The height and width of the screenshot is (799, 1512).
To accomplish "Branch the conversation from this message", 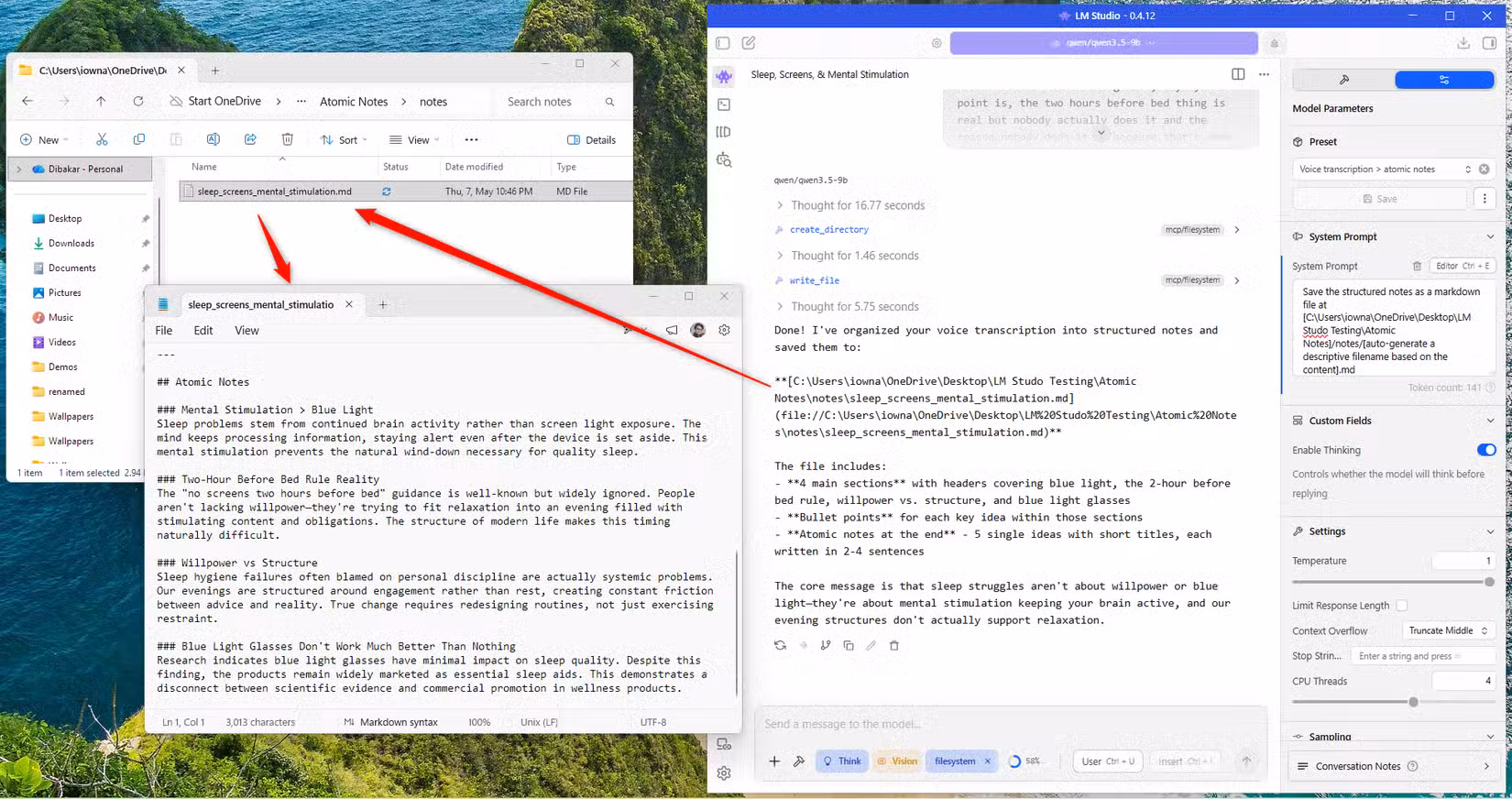I will (x=826, y=645).
